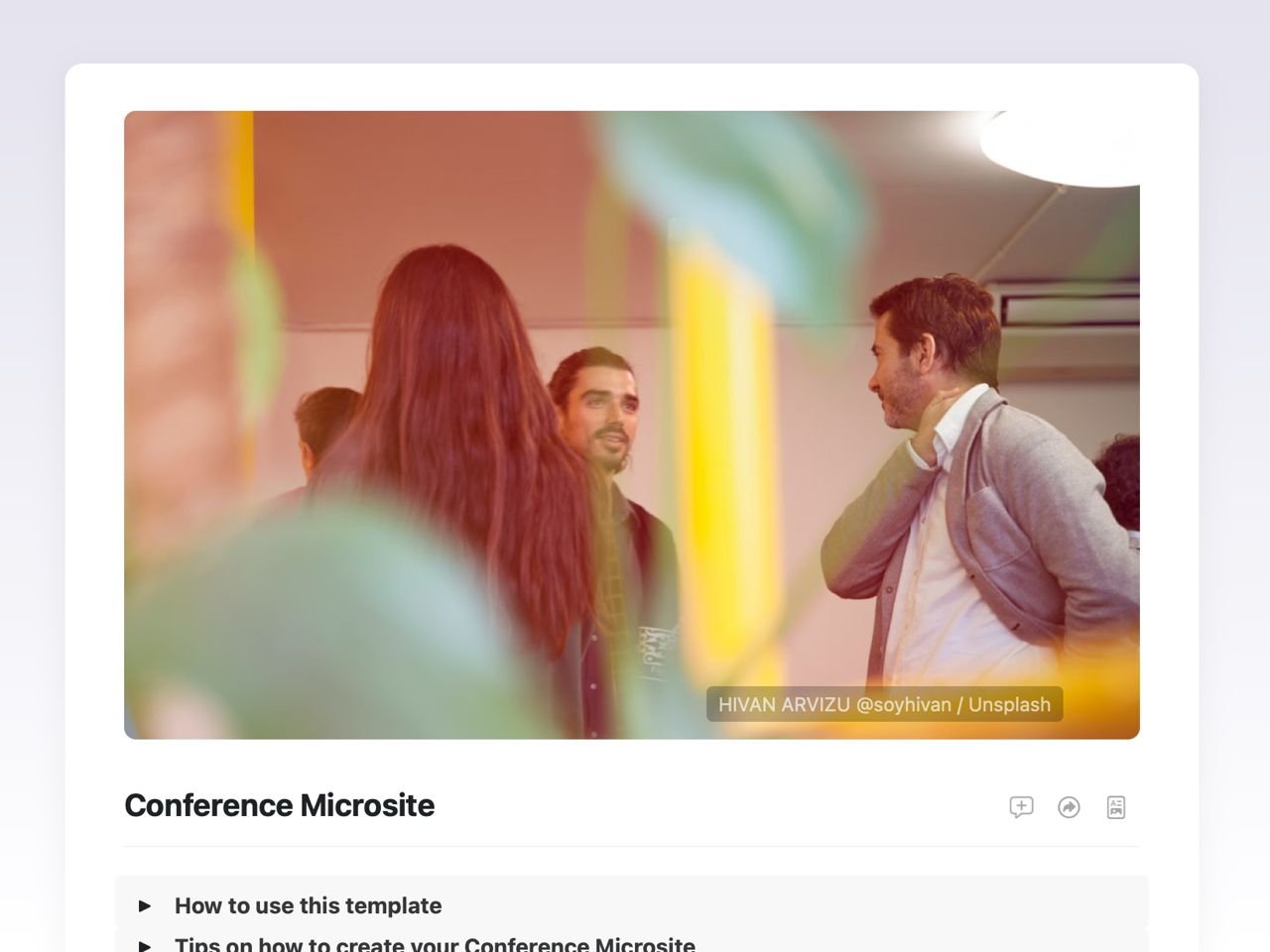The width and height of the screenshot is (1270, 952).
Task: Click the disclosure triangle before 'How to use this template'
Action: [145, 905]
